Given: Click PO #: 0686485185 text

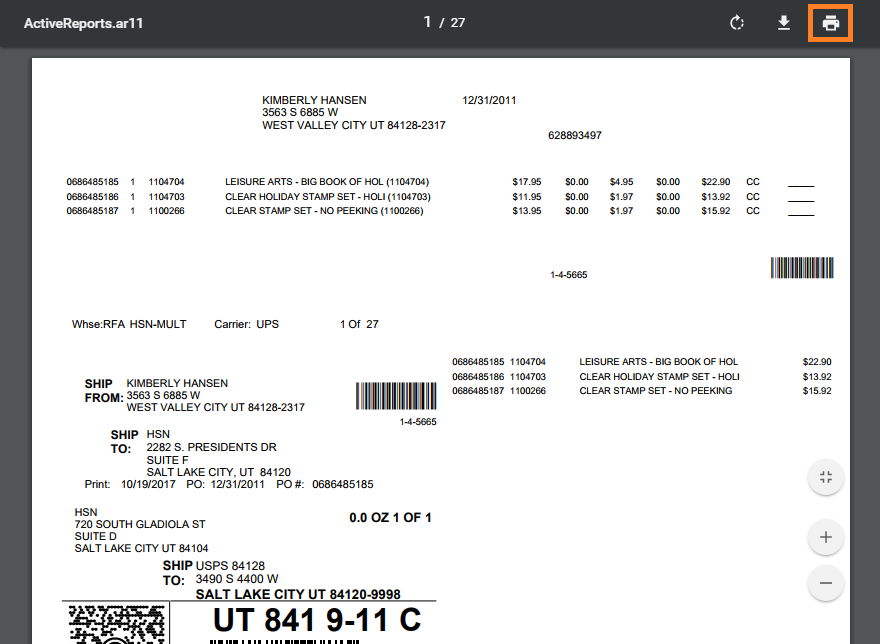Looking at the screenshot, I should 324,485.
